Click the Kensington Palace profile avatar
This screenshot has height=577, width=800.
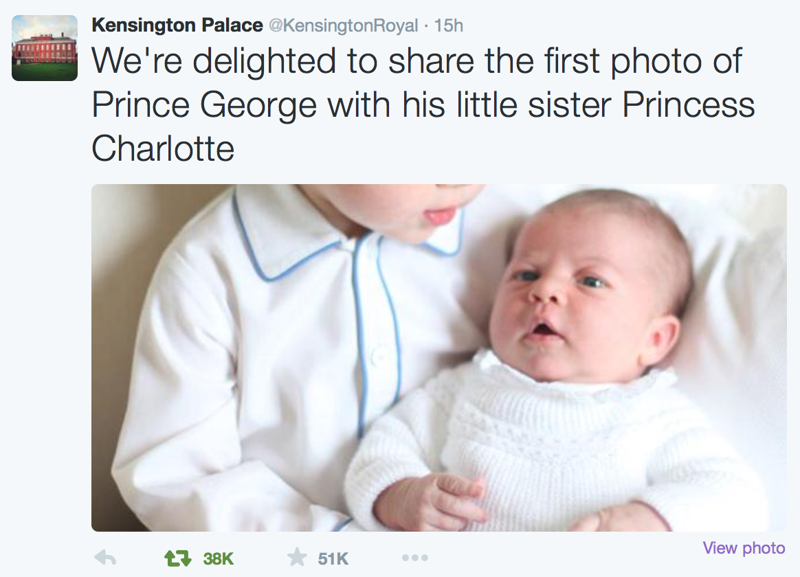click(44, 47)
